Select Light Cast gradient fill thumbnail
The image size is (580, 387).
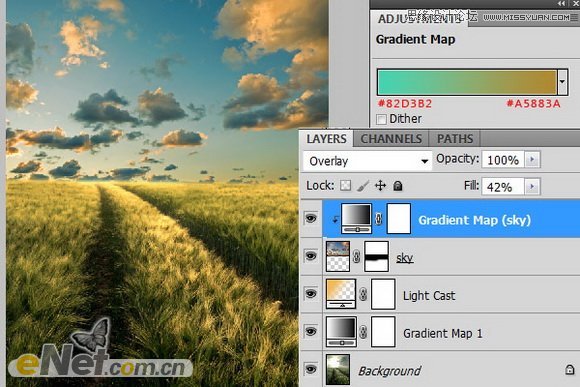click(341, 294)
